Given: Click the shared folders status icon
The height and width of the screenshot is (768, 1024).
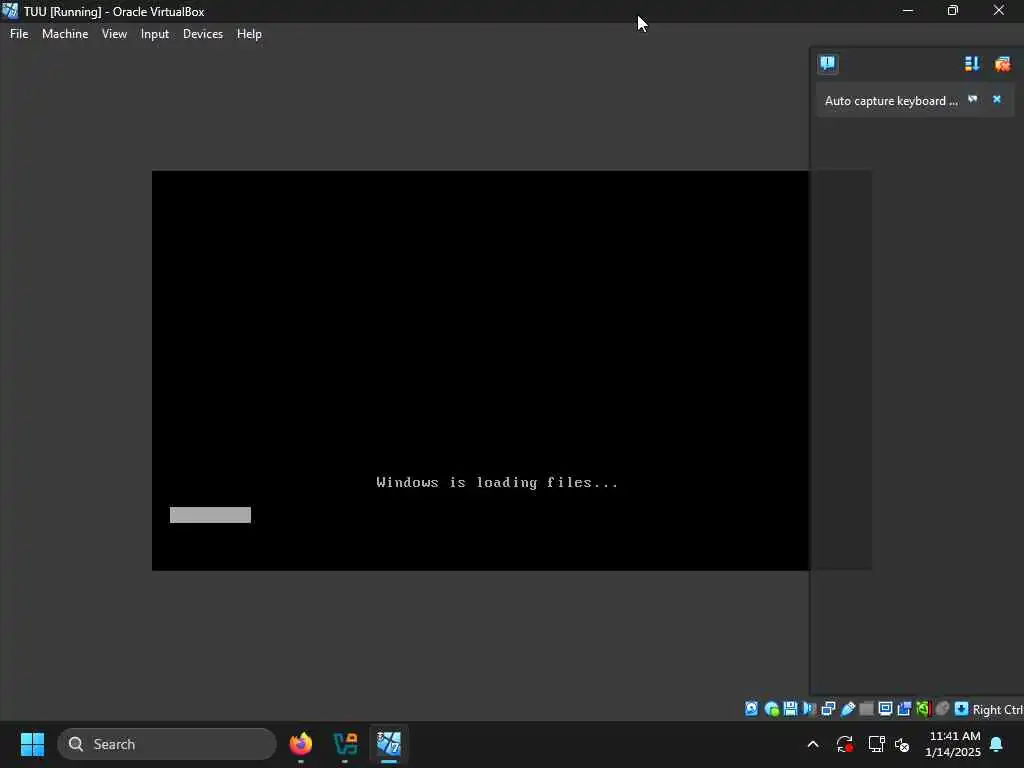Looking at the screenshot, I should (x=866, y=709).
